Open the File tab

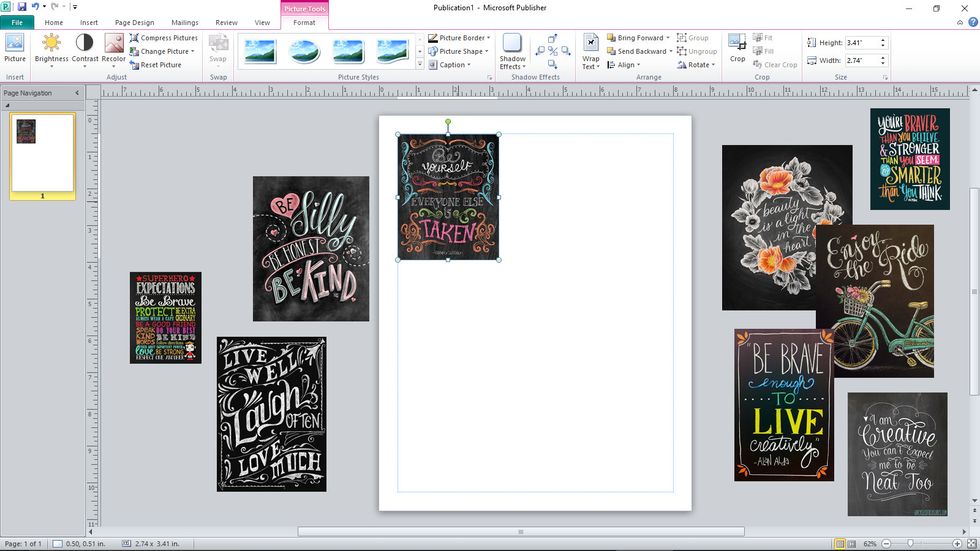[17, 22]
